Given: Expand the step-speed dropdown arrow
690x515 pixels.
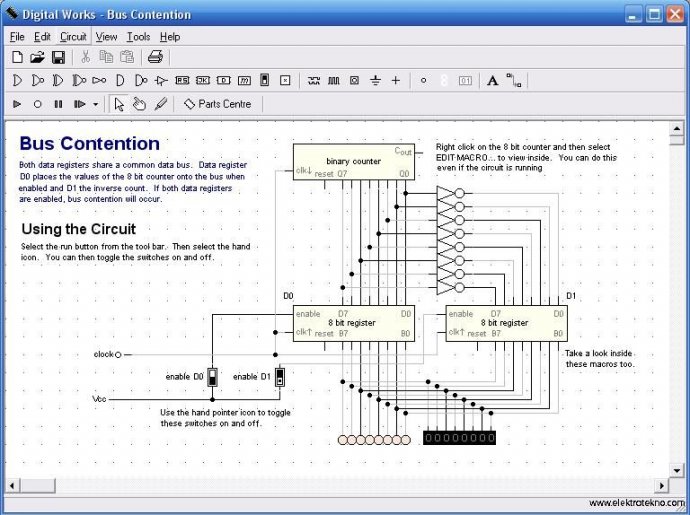Looking at the screenshot, I should (95, 105).
